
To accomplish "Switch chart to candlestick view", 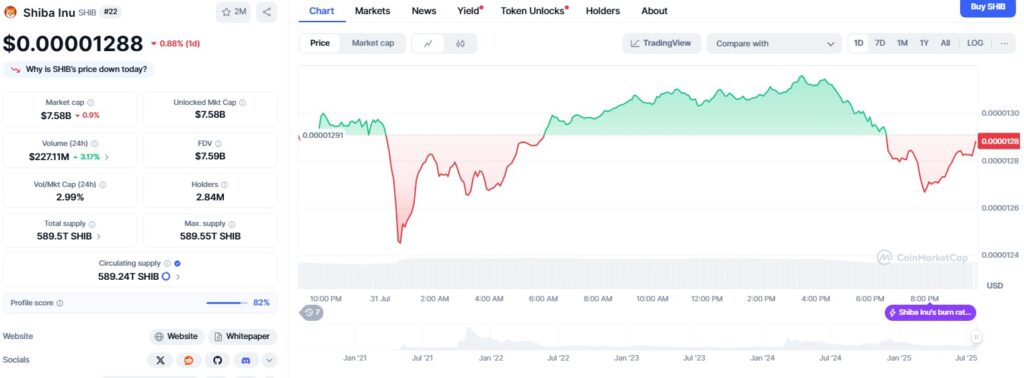I will point(460,44).
